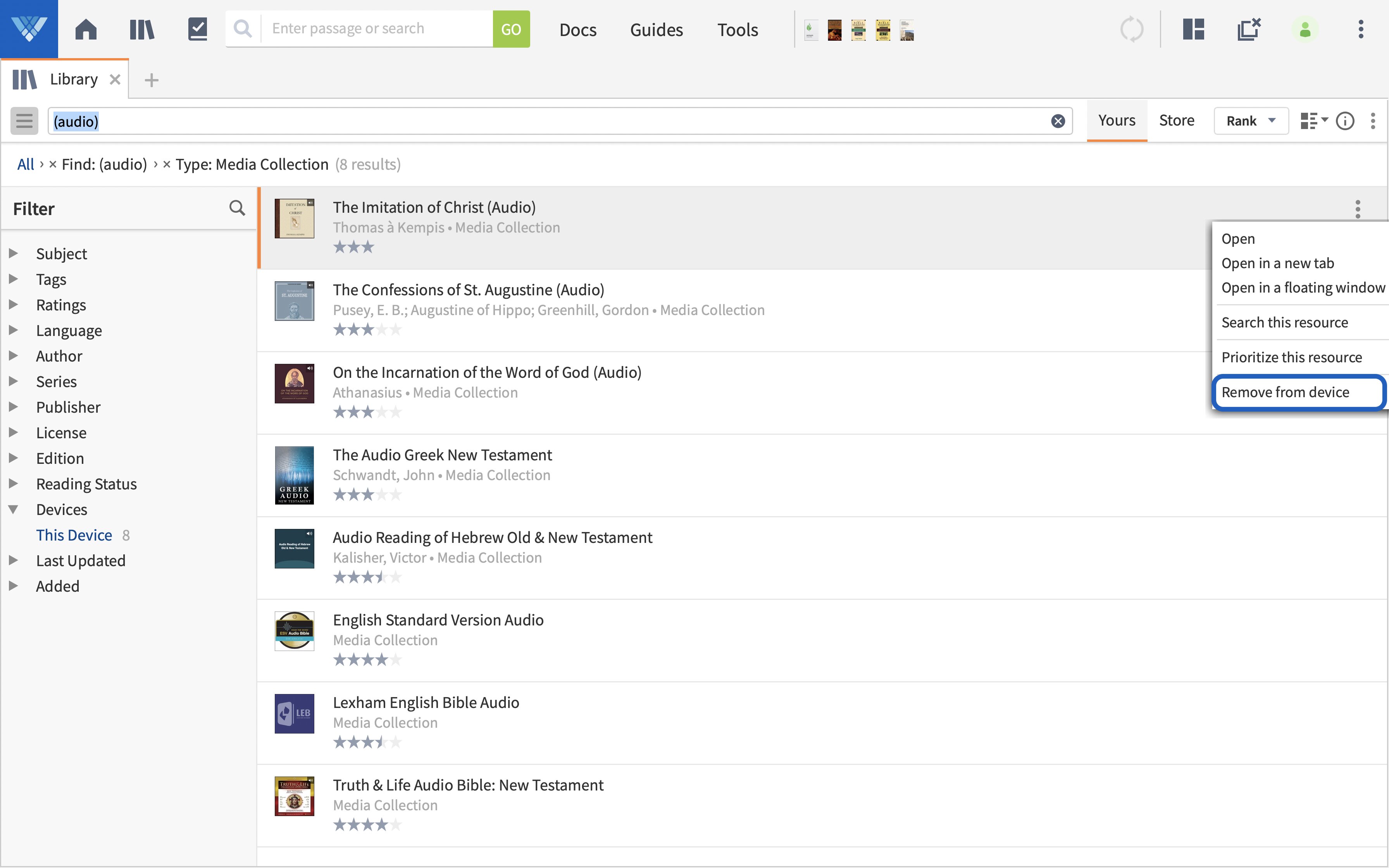1389x868 pixels.
Task: Click the close all panels icon
Action: point(1249,29)
